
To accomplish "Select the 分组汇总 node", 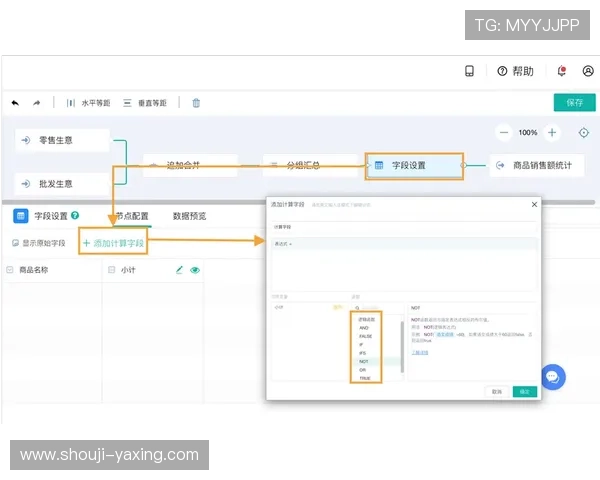I will click(310, 165).
